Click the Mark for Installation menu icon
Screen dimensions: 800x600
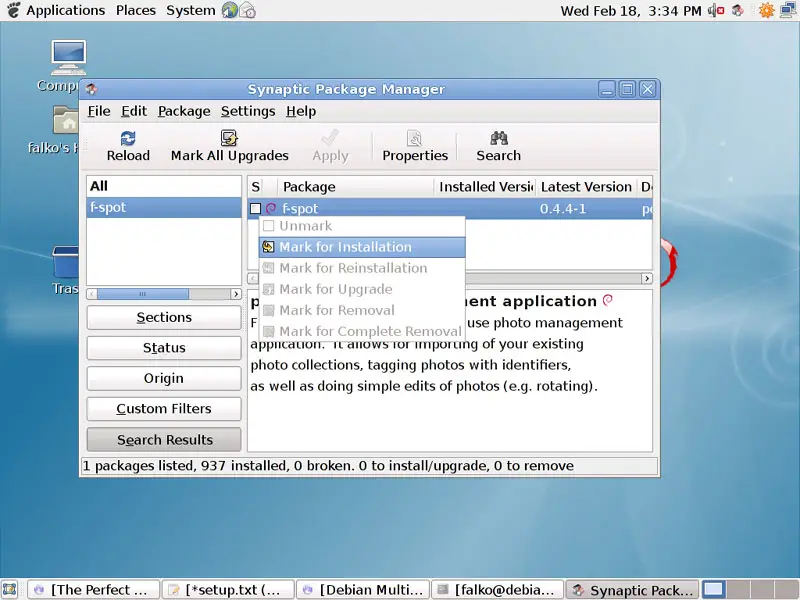[x=268, y=247]
